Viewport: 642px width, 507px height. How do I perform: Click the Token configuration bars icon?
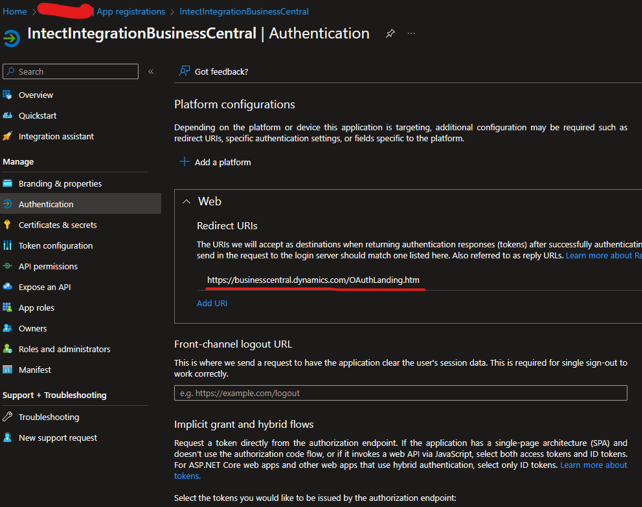[7, 245]
